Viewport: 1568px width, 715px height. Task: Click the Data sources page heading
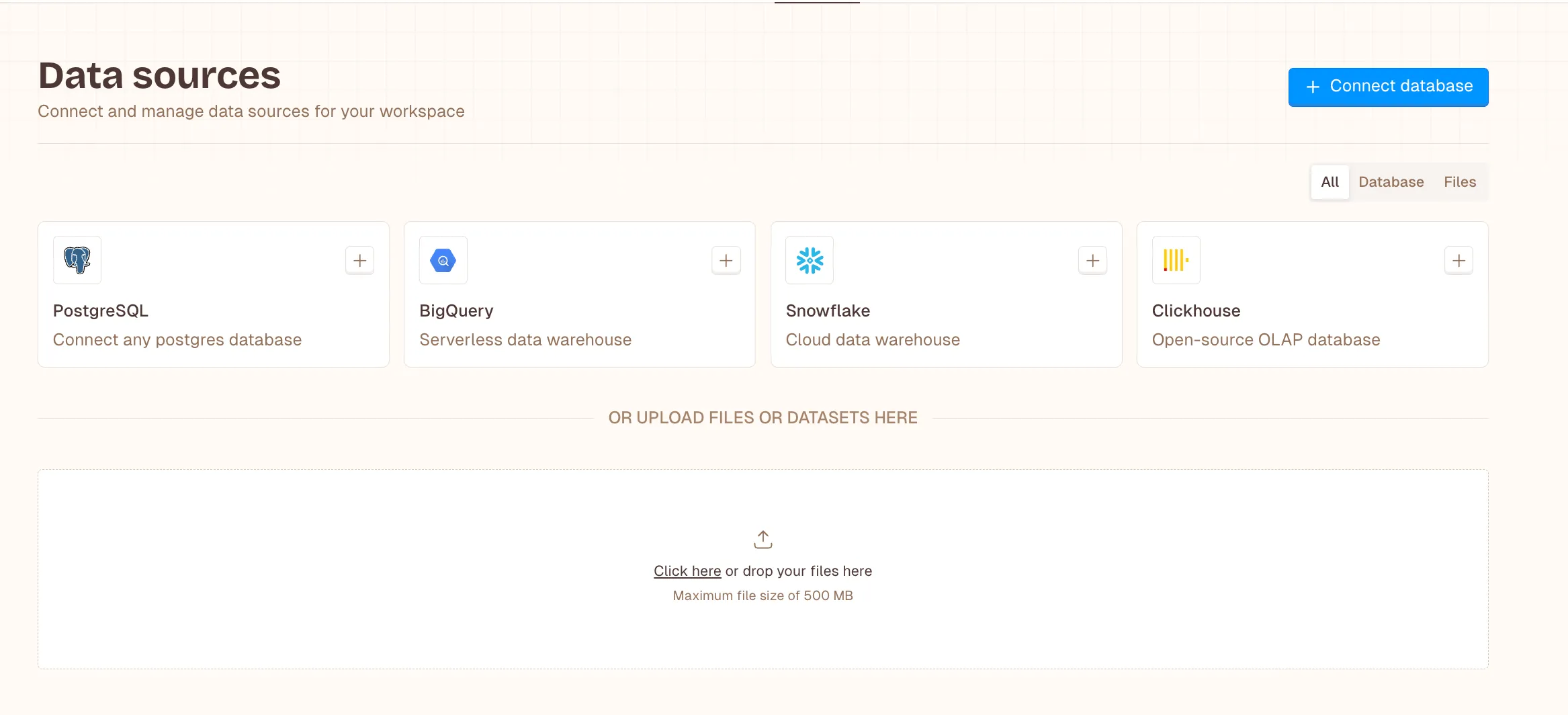pyautogui.click(x=159, y=75)
